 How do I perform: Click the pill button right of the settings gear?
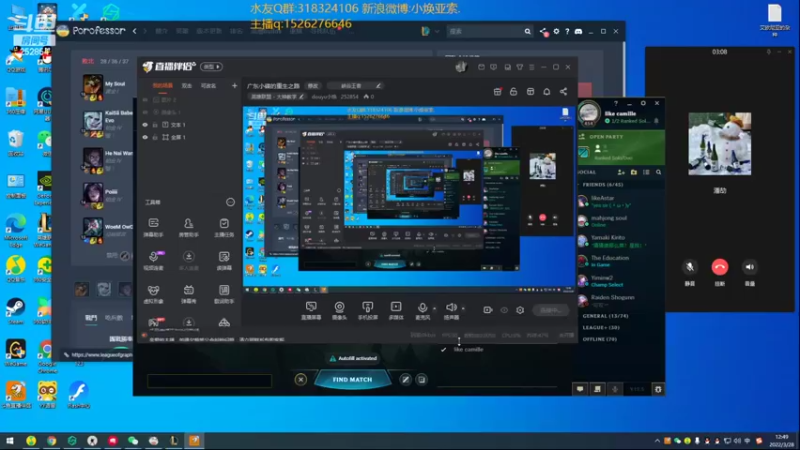(x=551, y=310)
